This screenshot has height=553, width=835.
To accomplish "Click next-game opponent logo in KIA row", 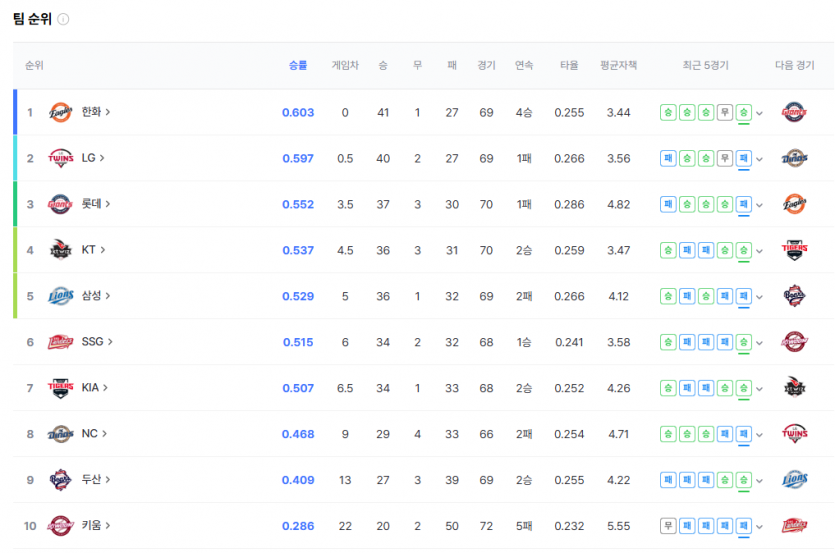I will 794,388.
